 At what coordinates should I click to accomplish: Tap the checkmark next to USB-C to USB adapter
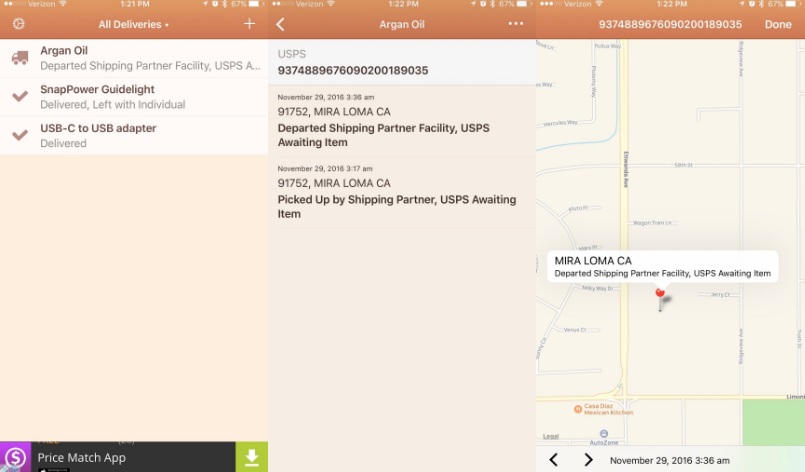coord(20,135)
